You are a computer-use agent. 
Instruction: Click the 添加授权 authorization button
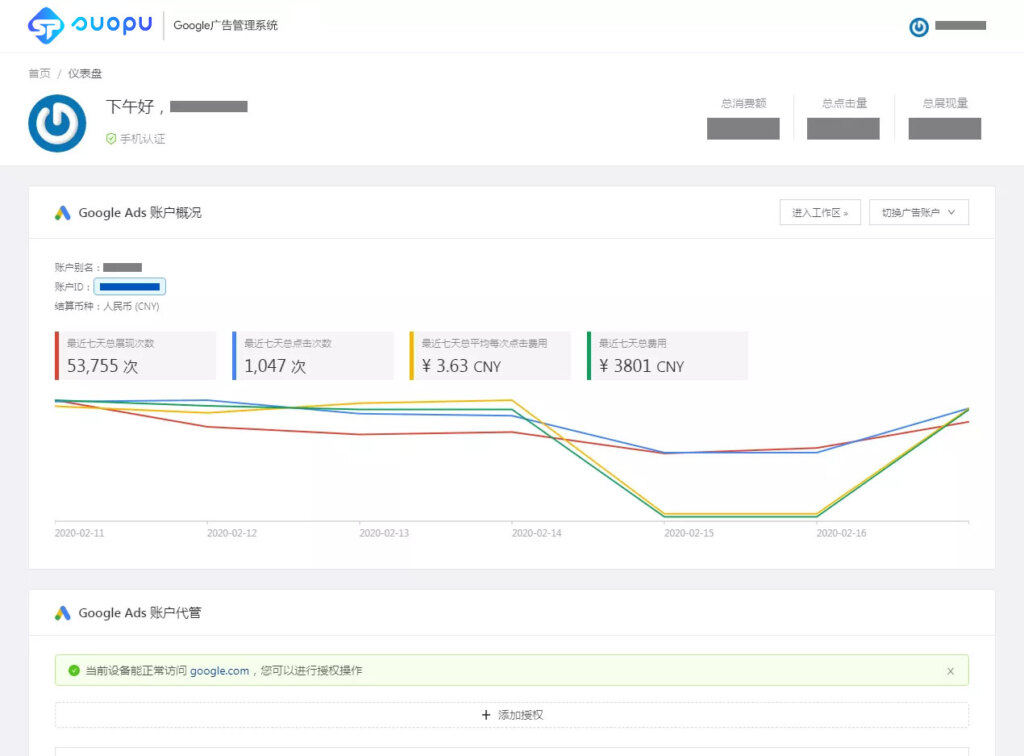[x=512, y=714]
